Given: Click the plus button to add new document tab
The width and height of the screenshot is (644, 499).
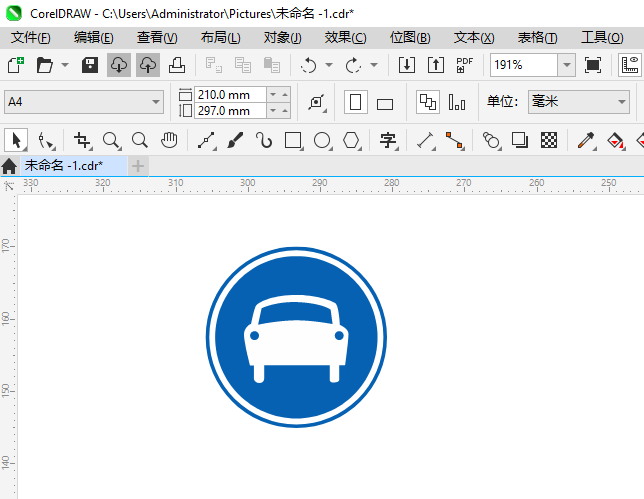Looking at the screenshot, I should (x=138, y=165).
